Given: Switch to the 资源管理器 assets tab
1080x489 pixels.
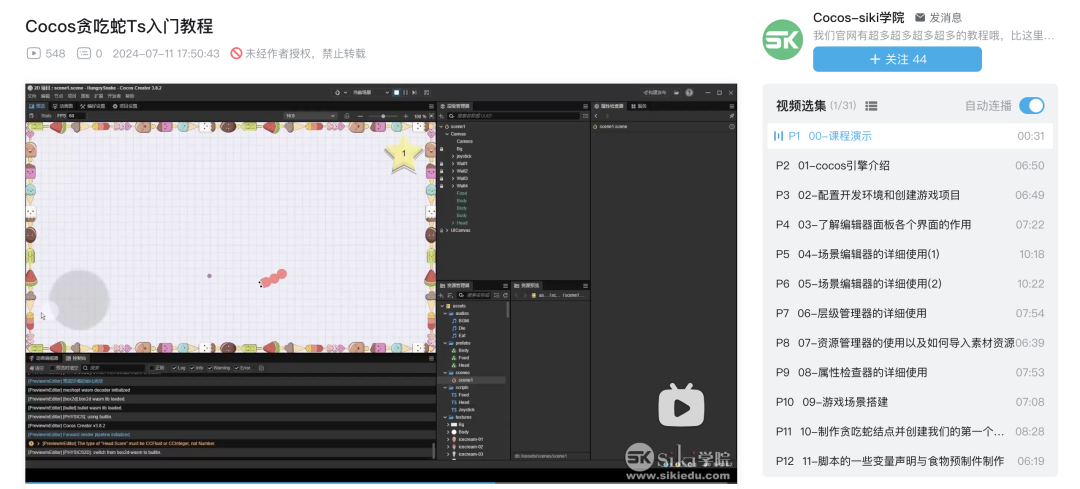Looking at the screenshot, I should coord(455,285).
